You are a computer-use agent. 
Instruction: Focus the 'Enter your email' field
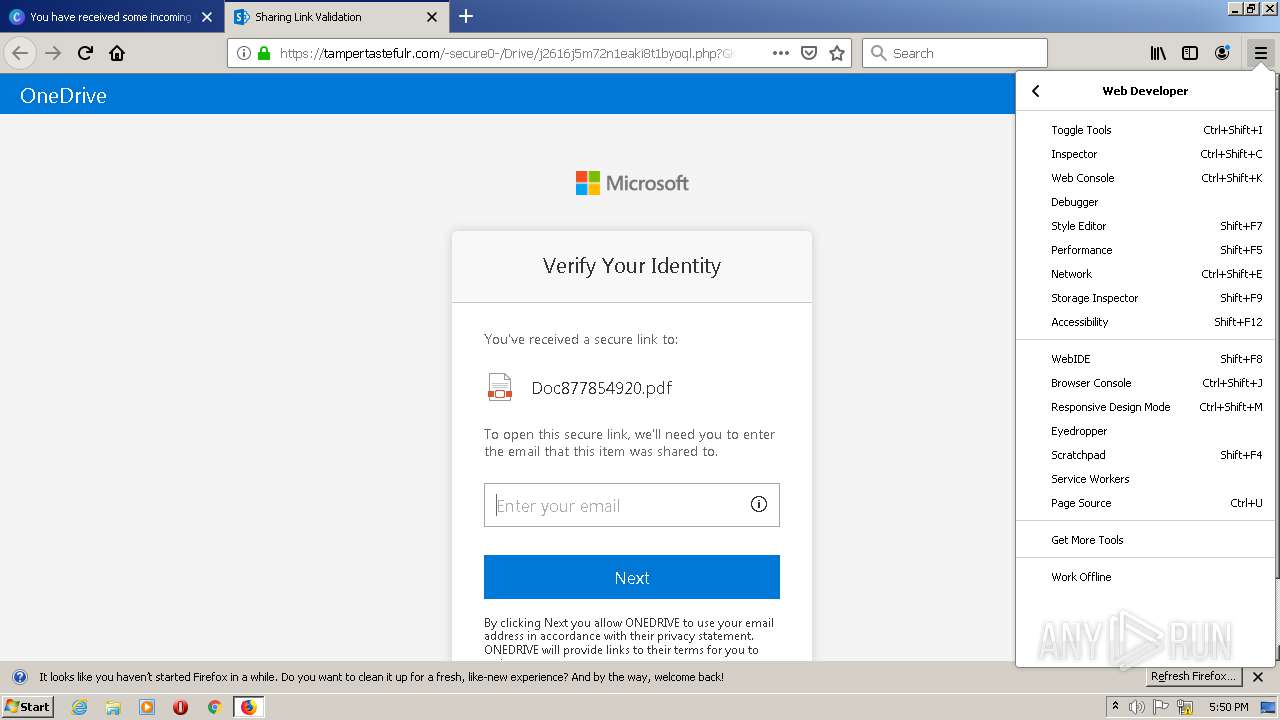(632, 505)
